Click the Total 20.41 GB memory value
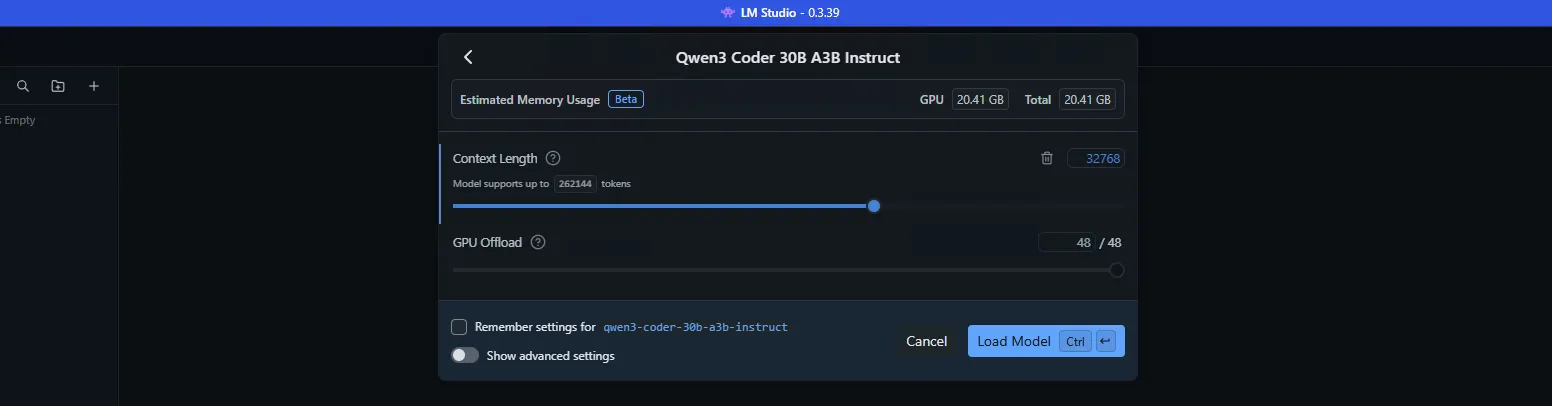 pos(1088,100)
